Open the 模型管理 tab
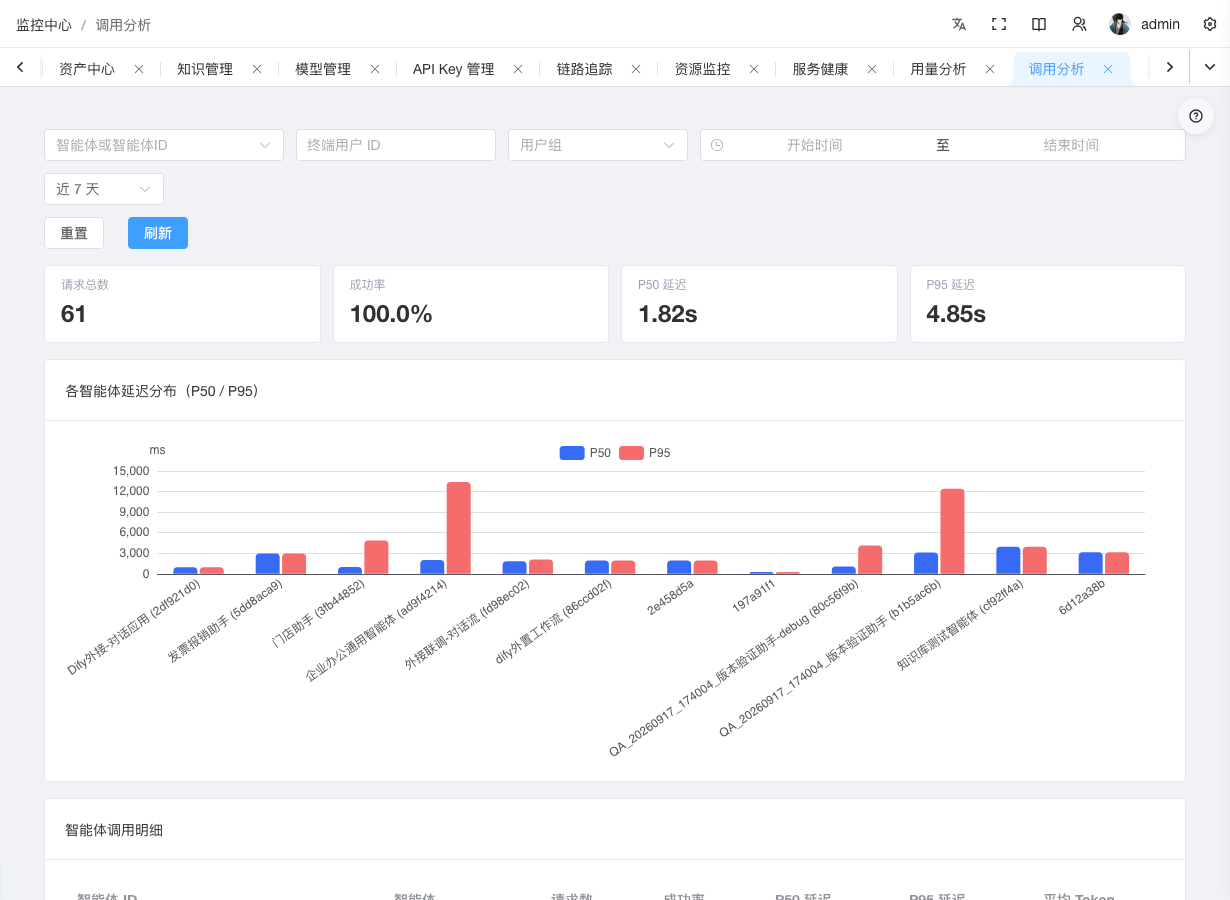This screenshot has width=1230, height=900. (x=323, y=69)
